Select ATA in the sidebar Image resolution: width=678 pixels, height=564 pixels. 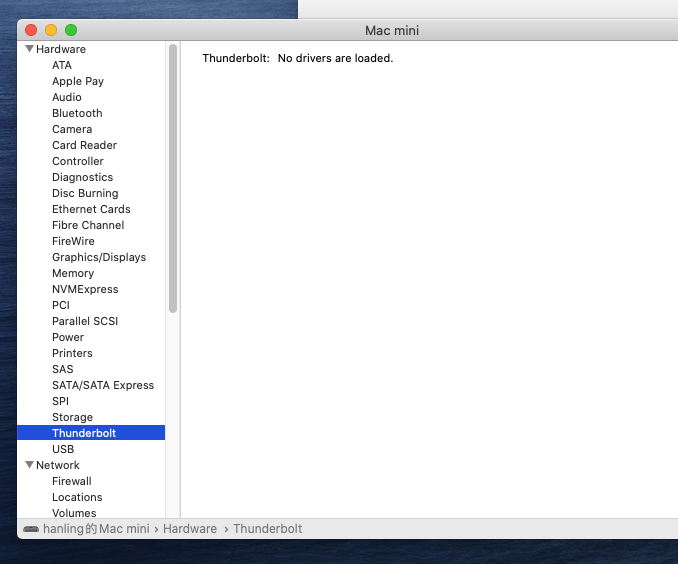(x=62, y=65)
